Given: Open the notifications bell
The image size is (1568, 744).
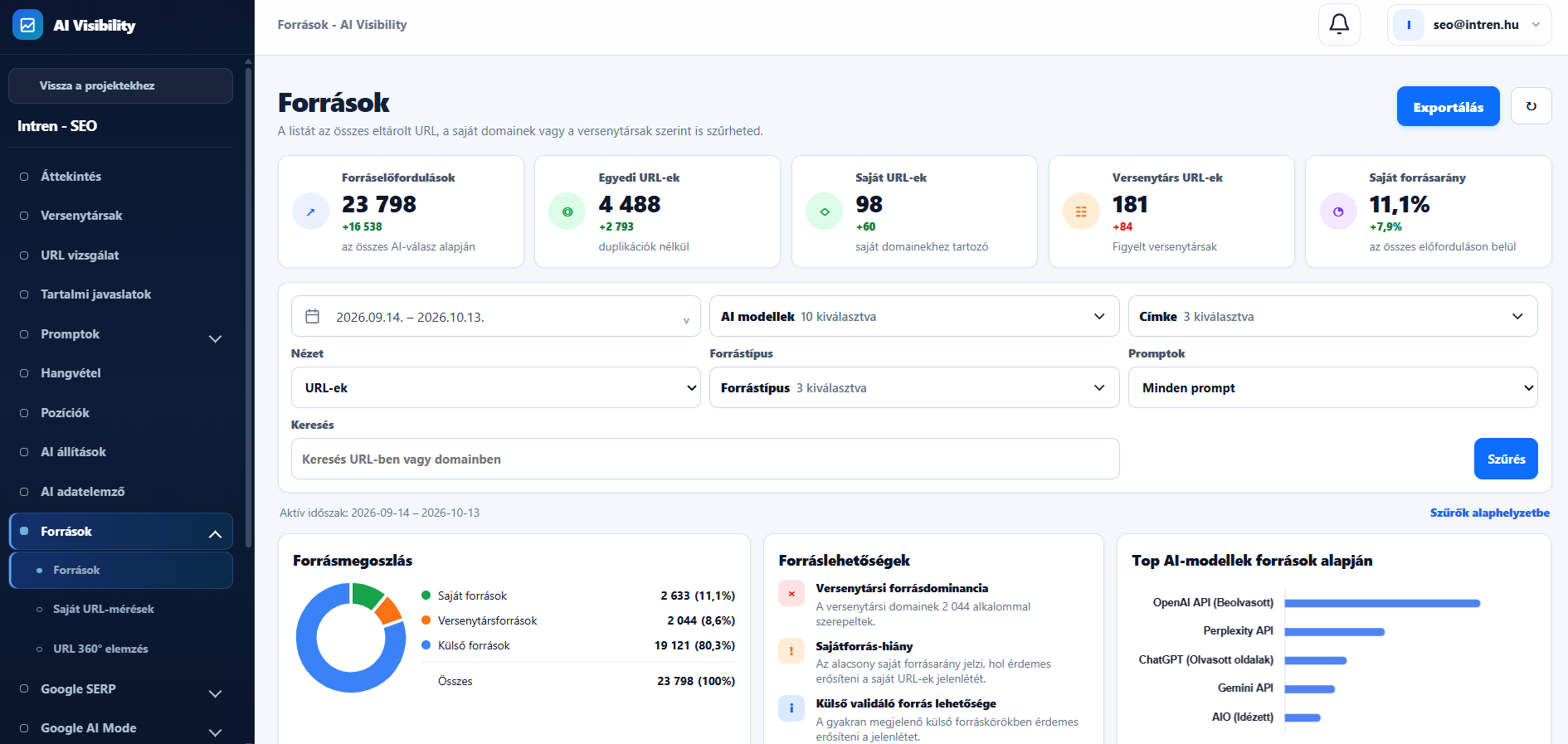Looking at the screenshot, I should [x=1339, y=25].
